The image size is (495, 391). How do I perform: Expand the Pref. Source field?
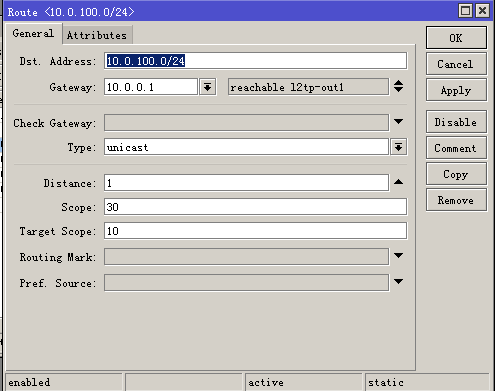(398, 282)
